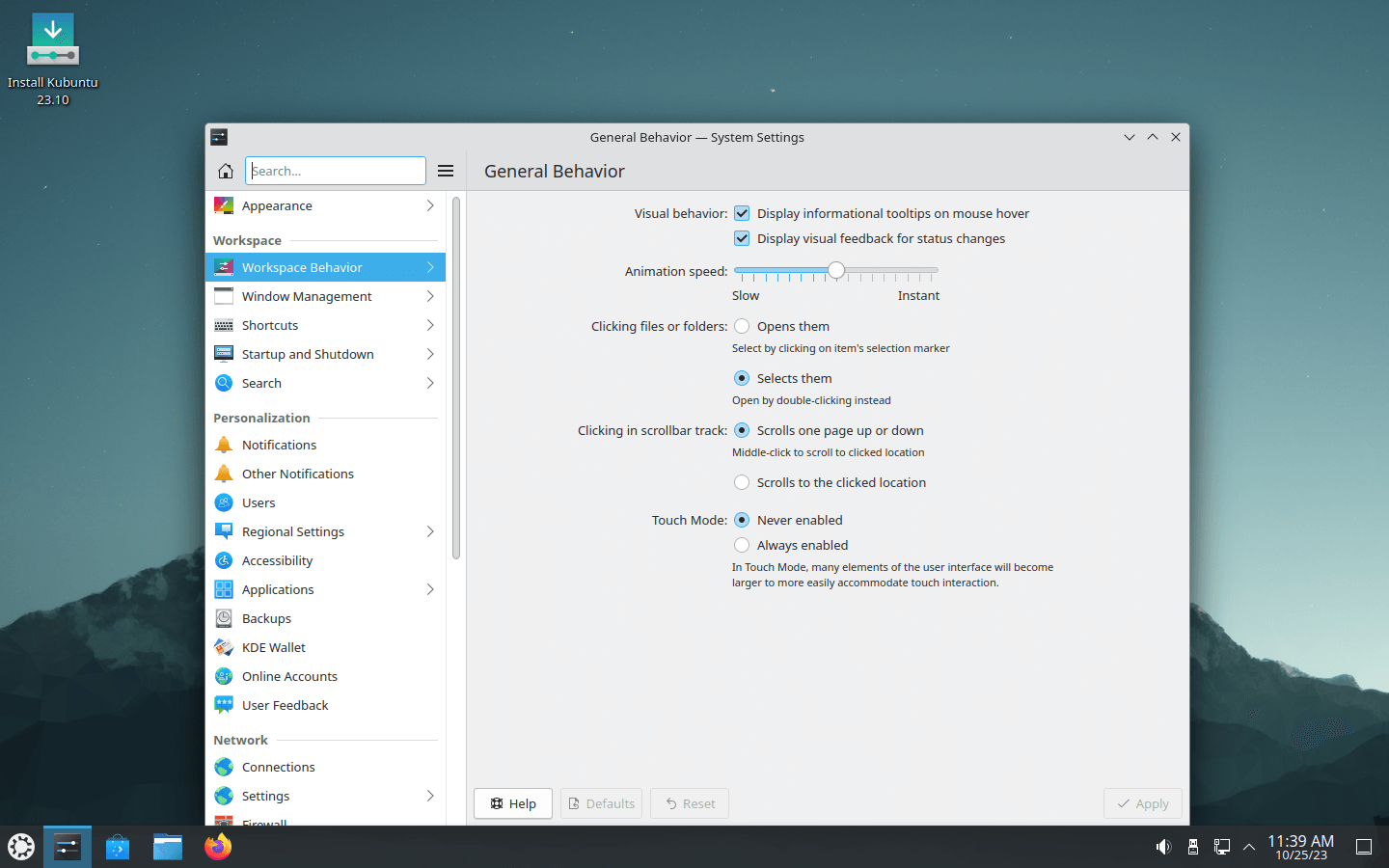Click the Search magnifier sidebar icon
This screenshot has width=1389, height=868.
point(224,383)
